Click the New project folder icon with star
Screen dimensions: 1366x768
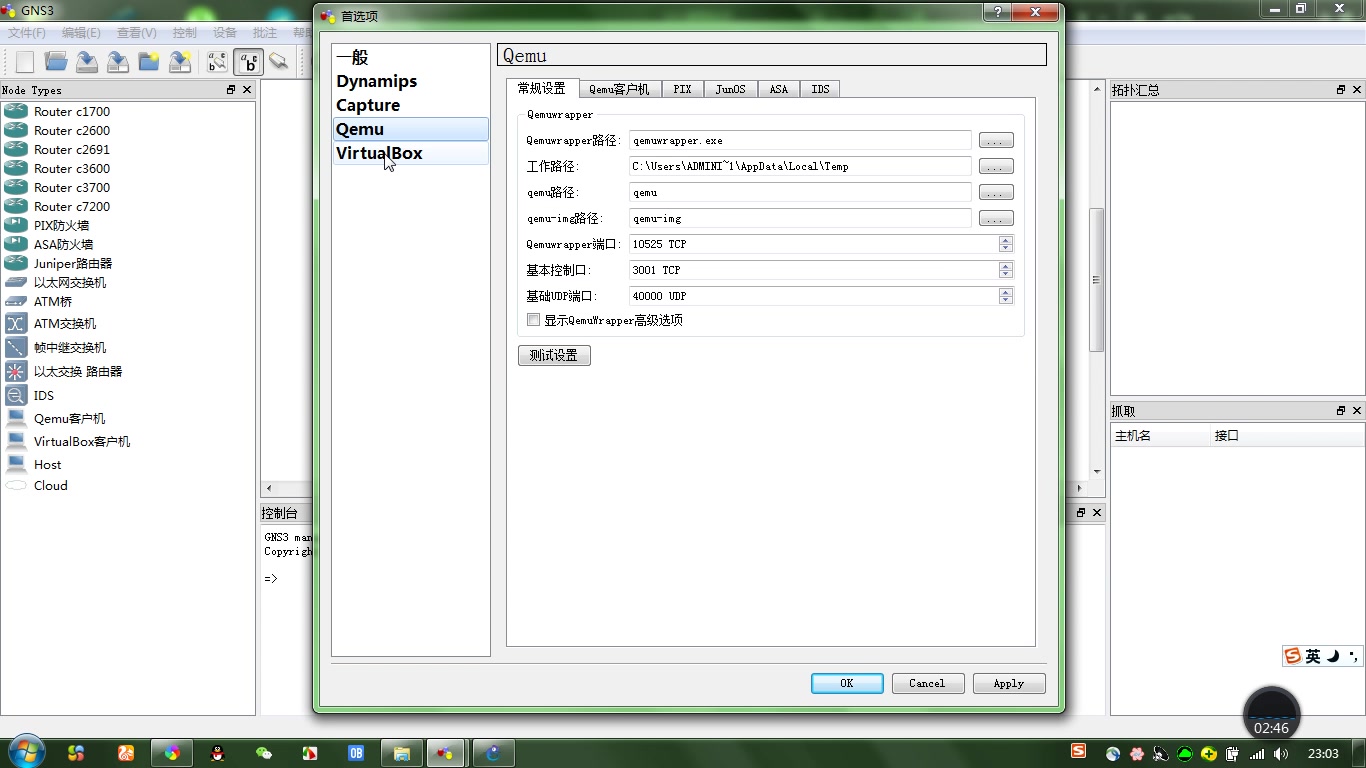pyautogui.click(x=149, y=62)
